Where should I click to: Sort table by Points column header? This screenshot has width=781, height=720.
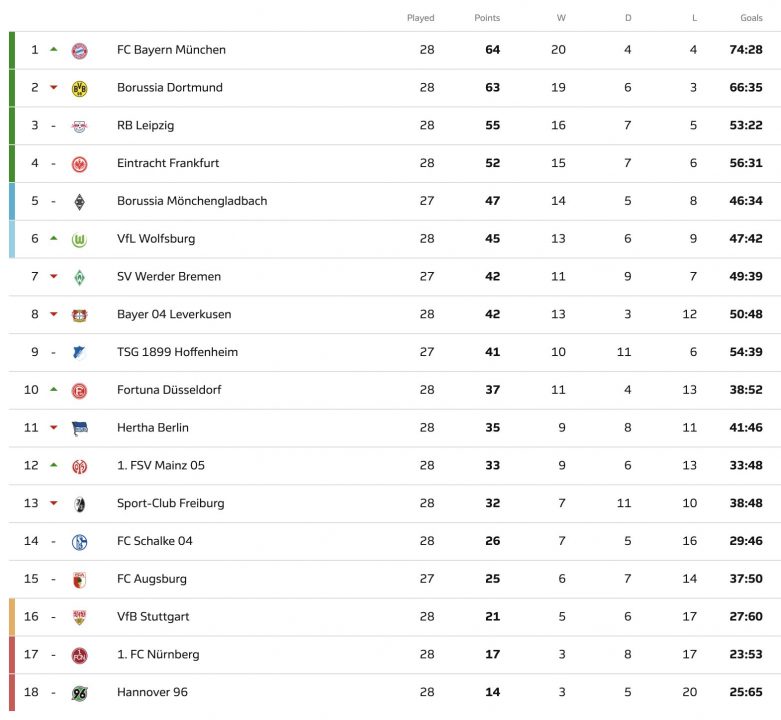click(x=487, y=18)
